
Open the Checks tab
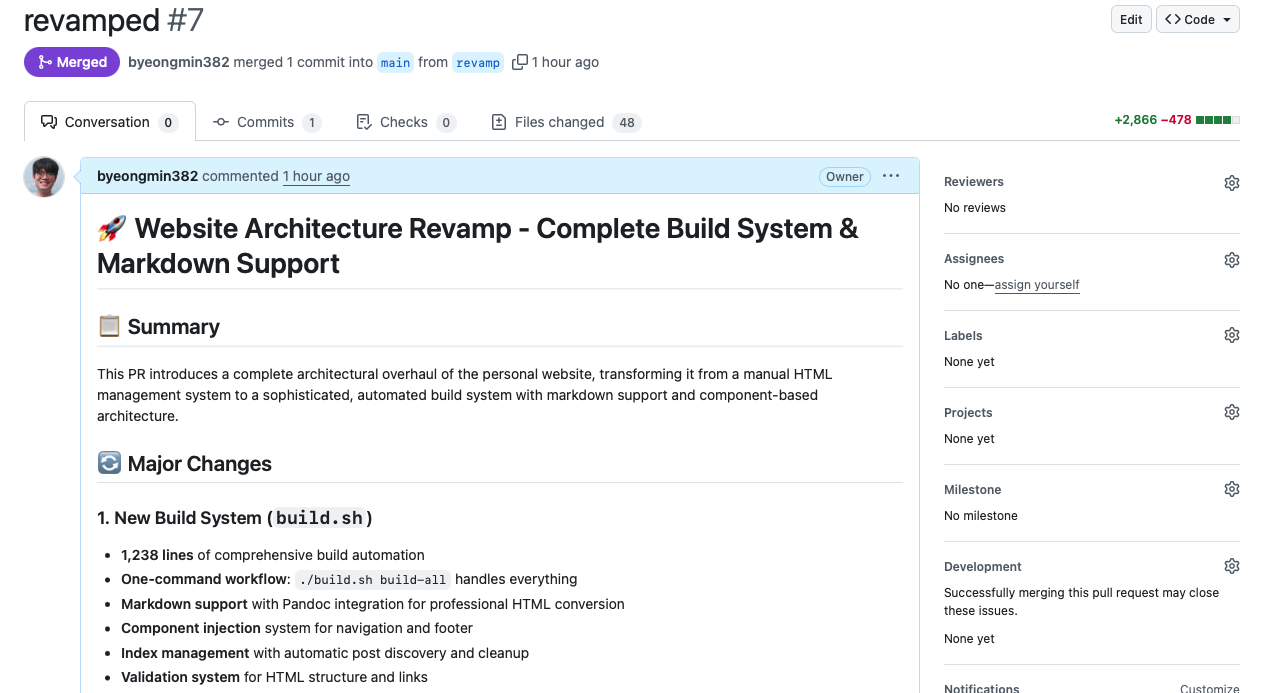pyautogui.click(x=405, y=122)
